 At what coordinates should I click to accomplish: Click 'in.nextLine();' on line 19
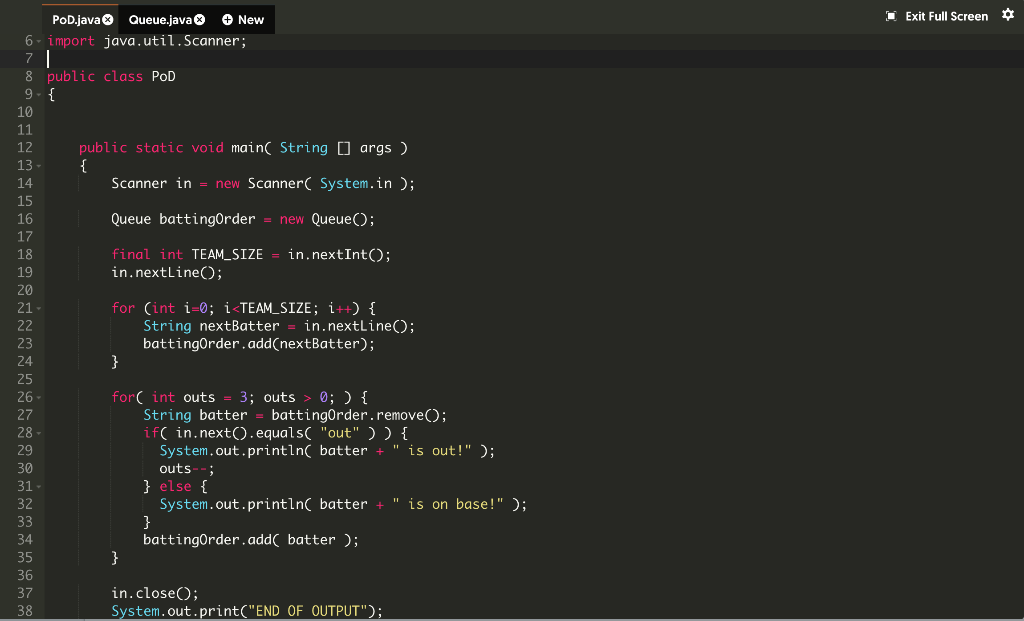(167, 272)
